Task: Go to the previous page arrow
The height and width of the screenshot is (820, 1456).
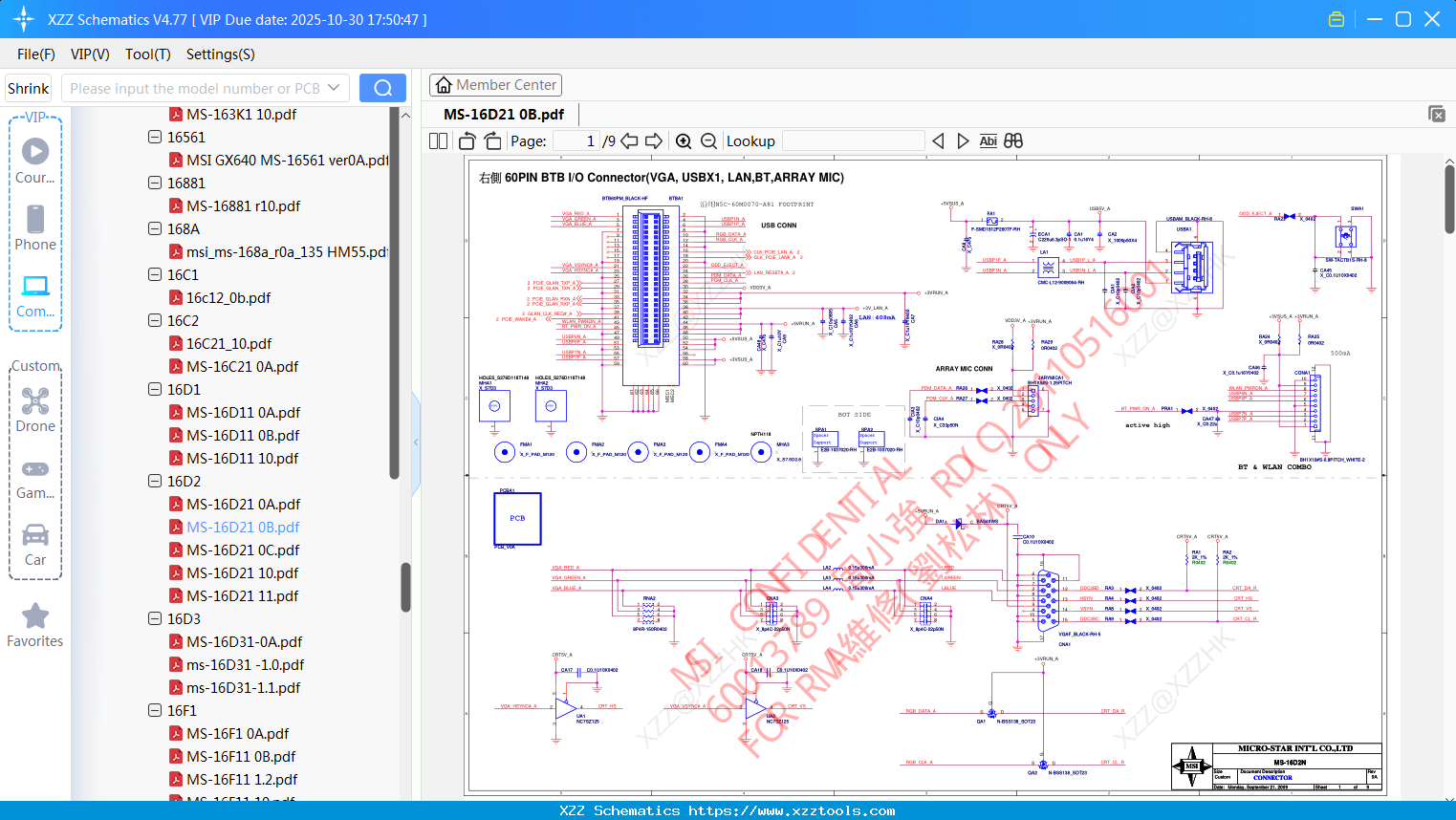Action: click(629, 140)
